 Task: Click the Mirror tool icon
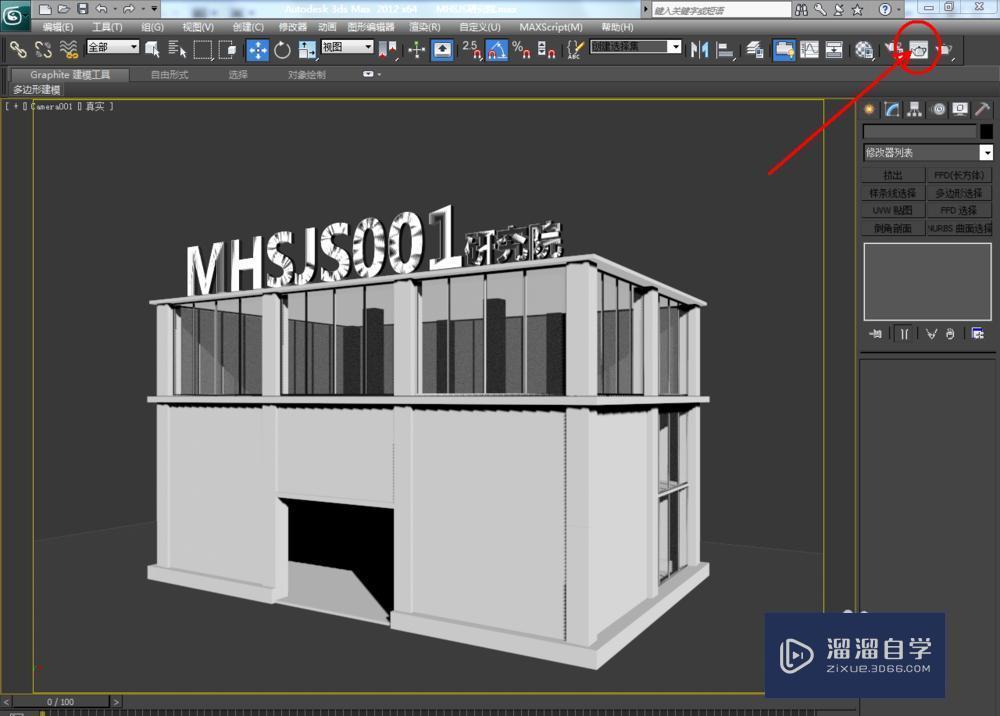coord(698,50)
